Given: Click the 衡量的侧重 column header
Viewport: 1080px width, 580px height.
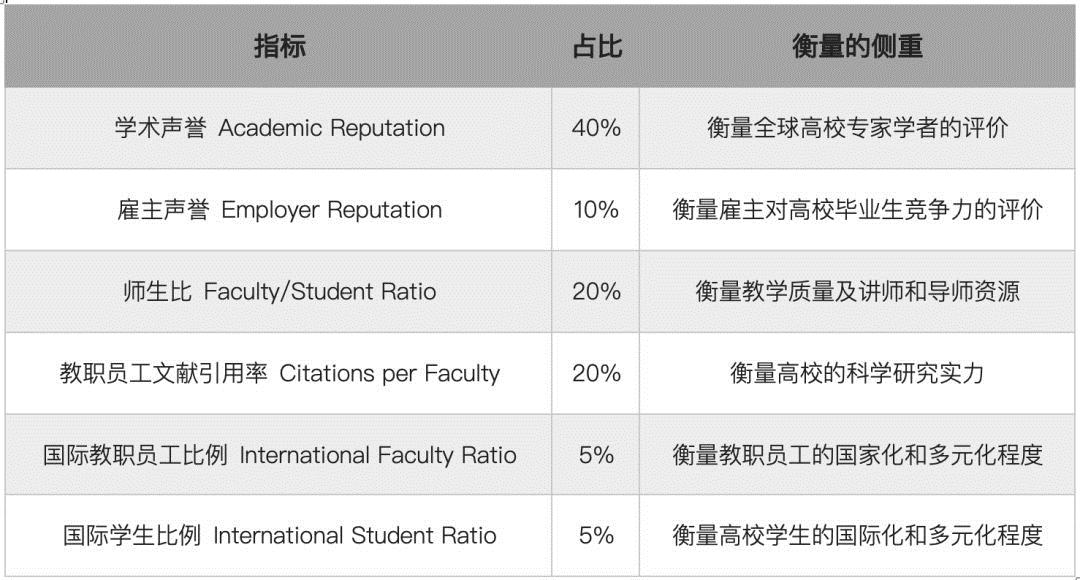Looking at the screenshot, I should (x=857, y=46).
